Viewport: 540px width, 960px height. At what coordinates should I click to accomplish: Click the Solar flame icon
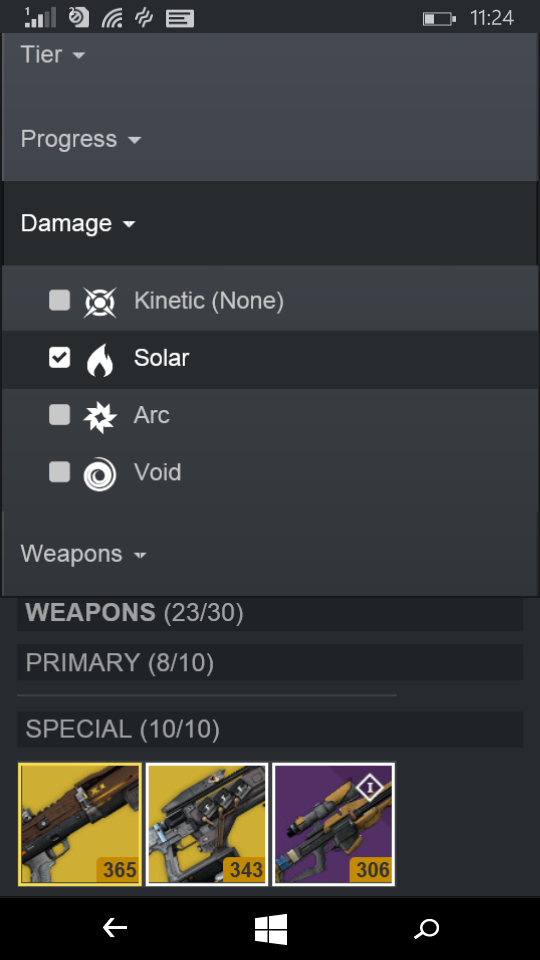click(x=100, y=359)
